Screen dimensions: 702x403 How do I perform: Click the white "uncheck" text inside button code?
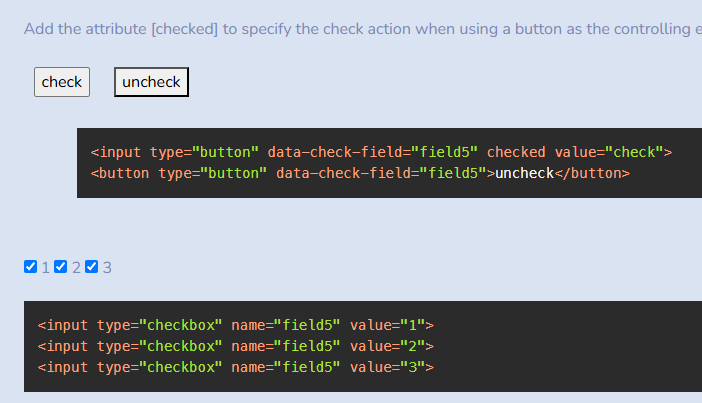(x=524, y=173)
